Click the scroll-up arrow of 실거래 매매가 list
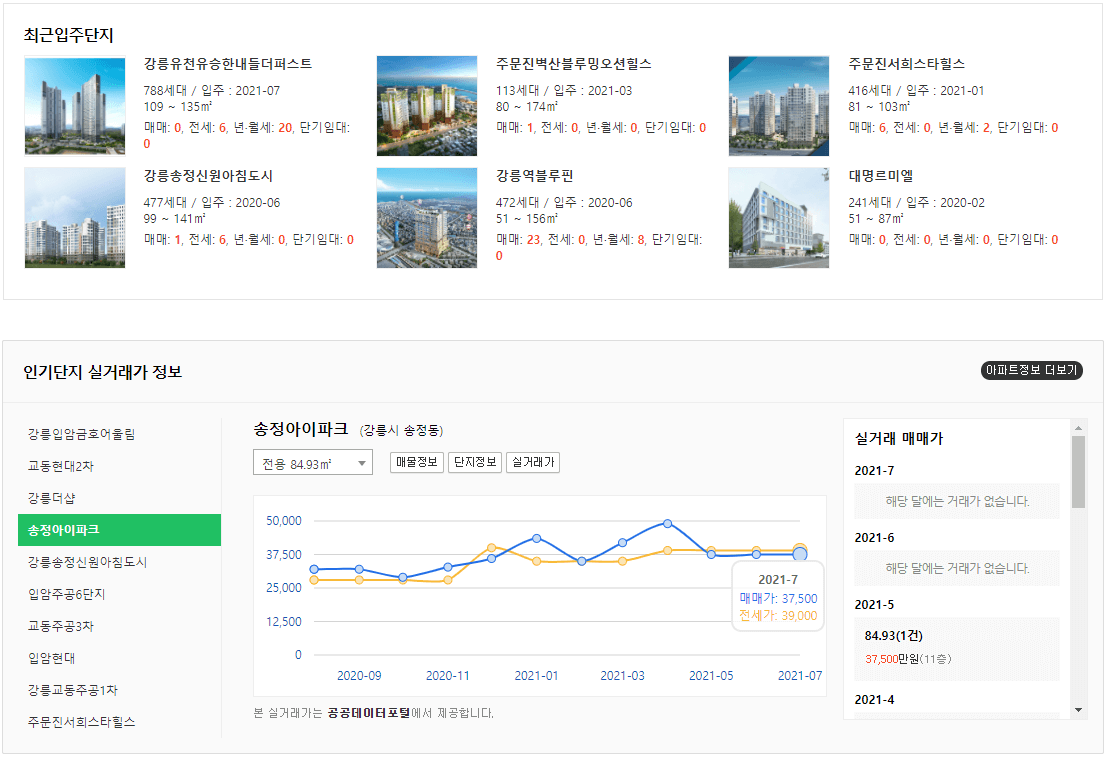The image size is (1106, 757). pyautogui.click(x=1078, y=428)
